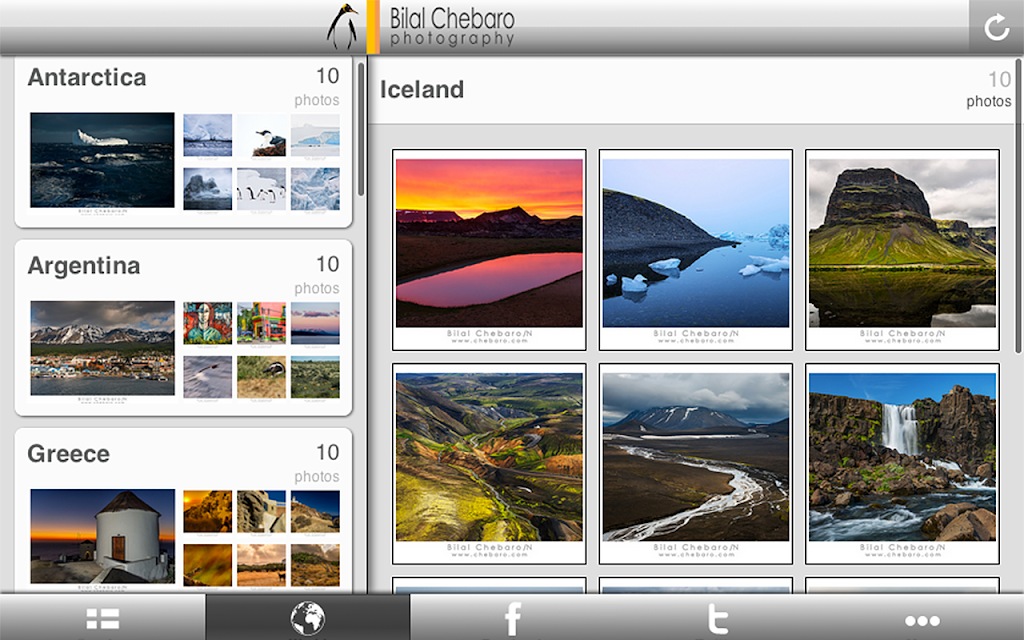View Argentina colorful mural face thumbnail
The height and width of the screenshot is (640, 1024).
point(208,323)
